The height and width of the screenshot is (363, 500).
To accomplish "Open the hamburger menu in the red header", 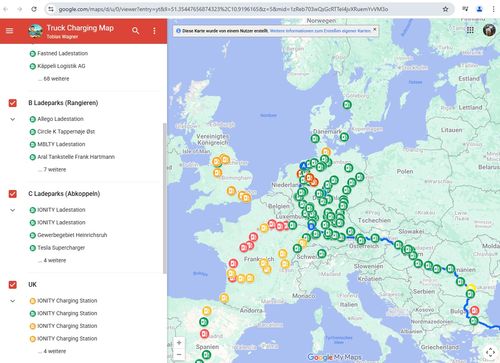I will [9, 31].
